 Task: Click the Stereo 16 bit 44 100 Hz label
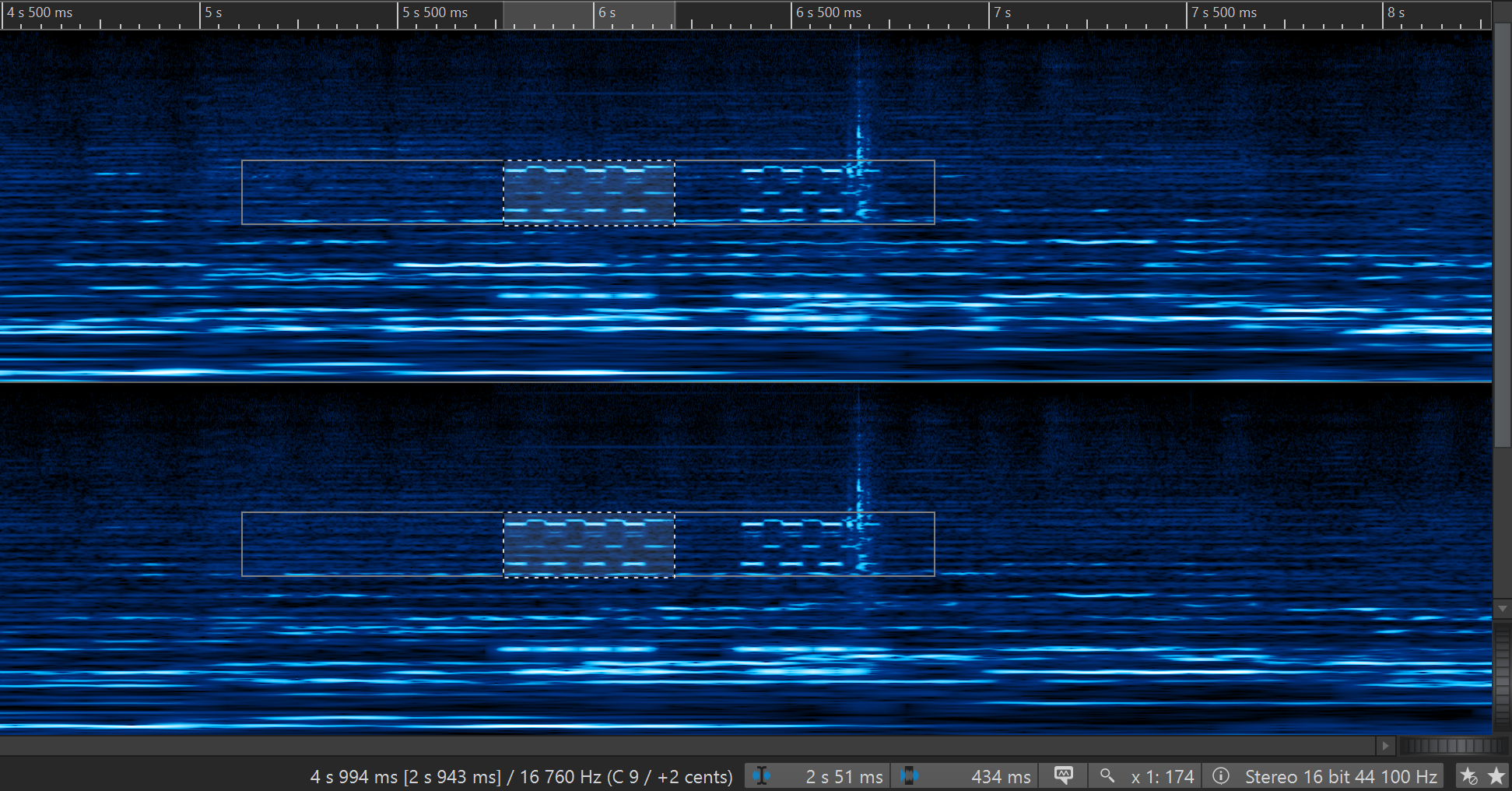1341,776
